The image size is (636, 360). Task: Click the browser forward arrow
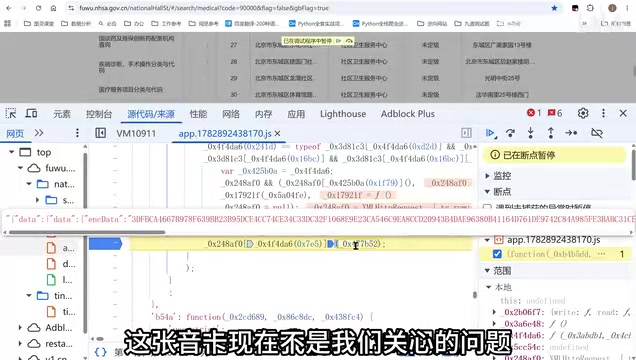(24, 8)
